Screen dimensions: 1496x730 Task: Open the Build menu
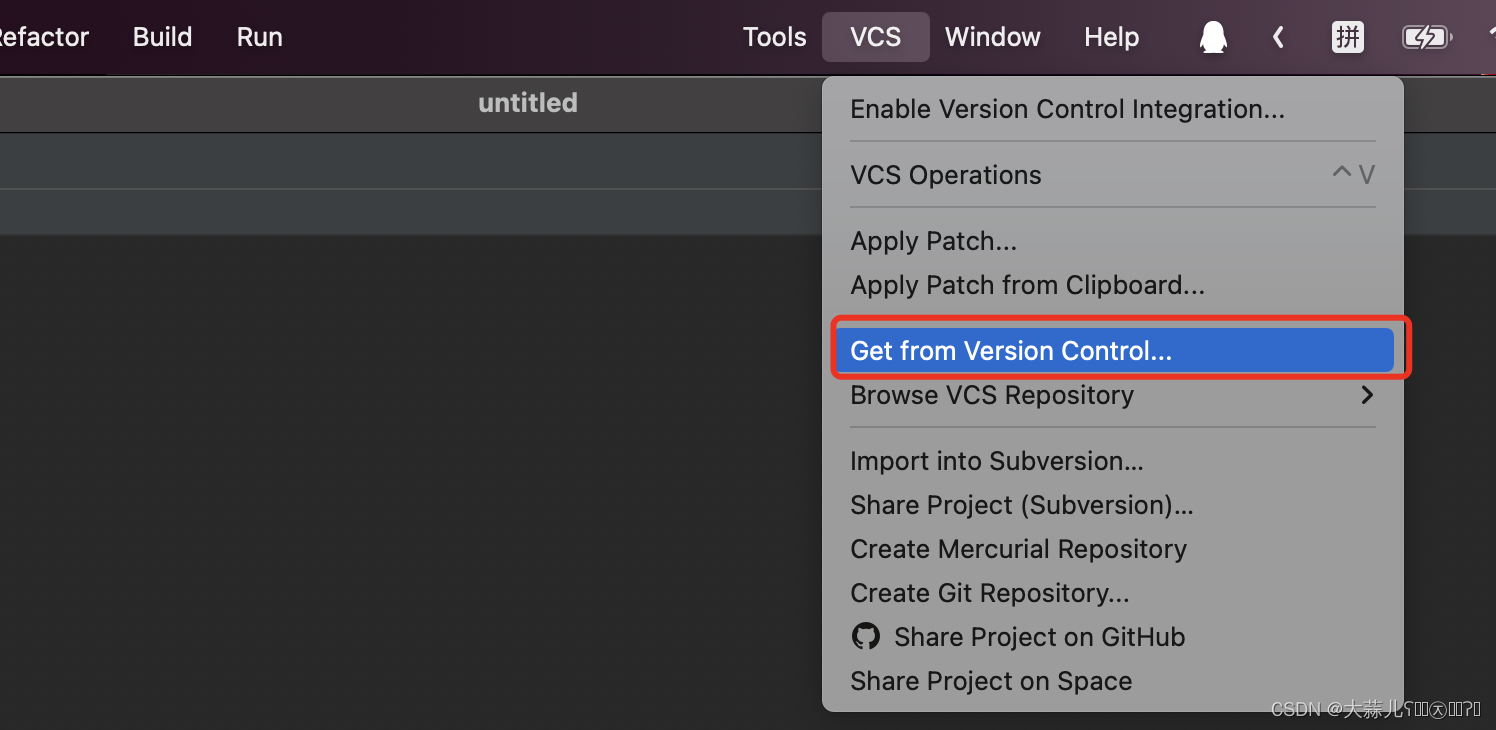point(162,37)
